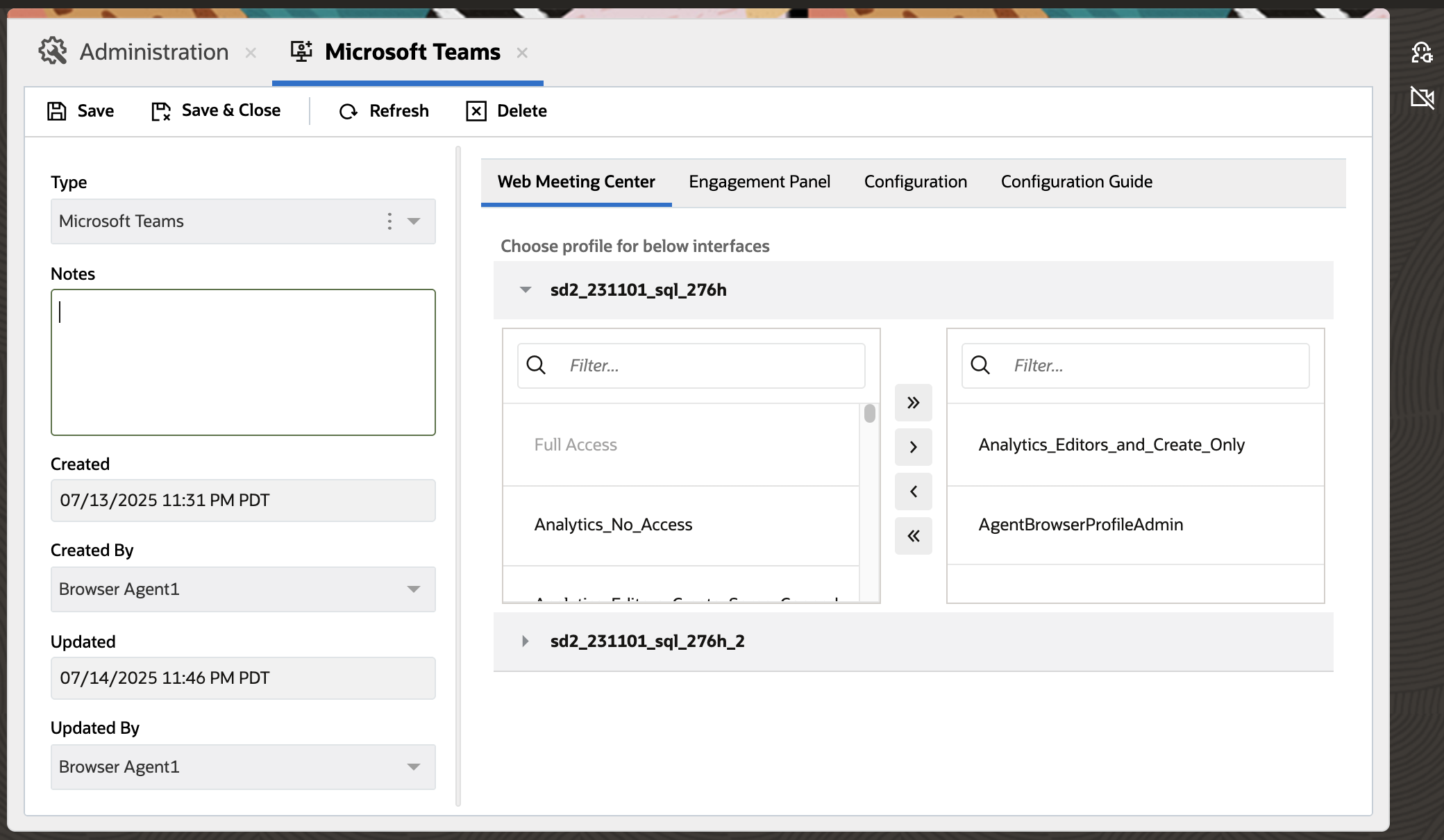The width and height of the screenshot is (1444, 840).
Task: Open the Updated By dropdown
Action: point(414,767)
